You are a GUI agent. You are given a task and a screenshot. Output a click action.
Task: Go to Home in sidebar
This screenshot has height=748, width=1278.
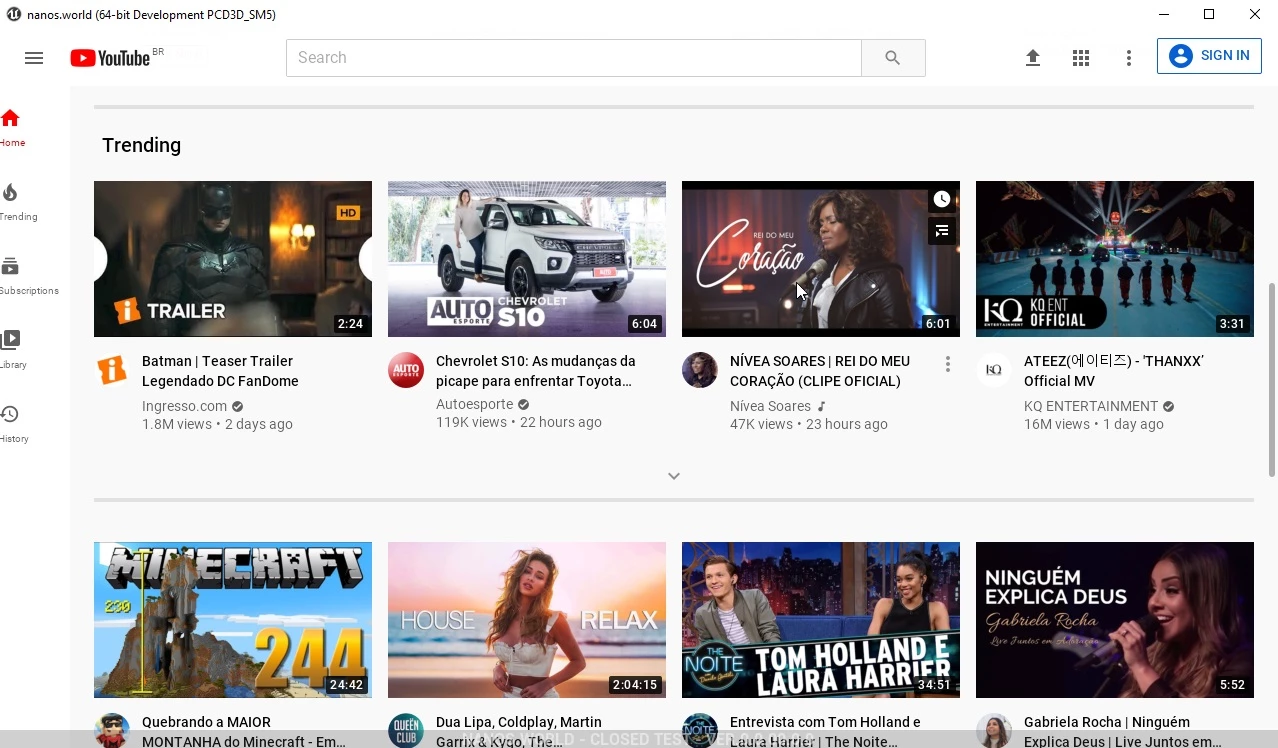12,129
